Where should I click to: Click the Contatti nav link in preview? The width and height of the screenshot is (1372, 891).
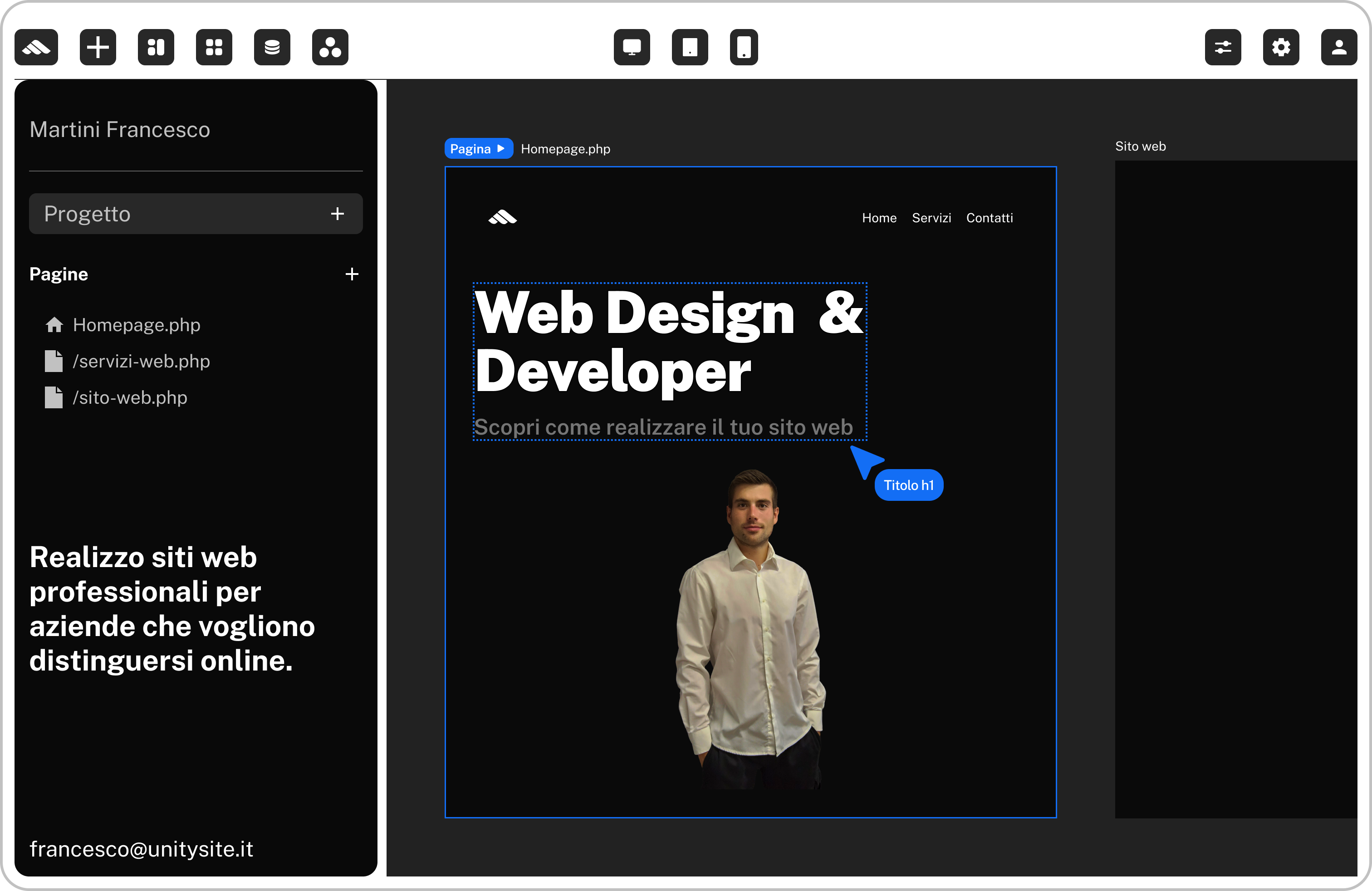[989, 218]
